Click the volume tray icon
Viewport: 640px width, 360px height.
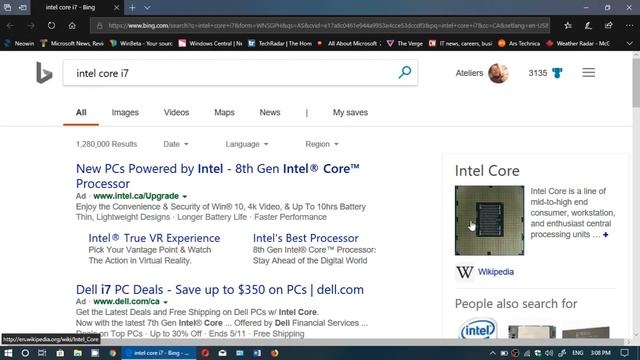(x=549, y=353)
